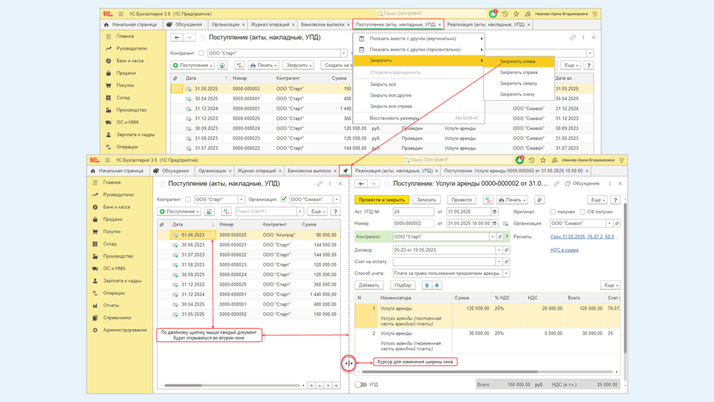Viewport: 714px width, 402px height.
Task: Open 'Администрирование' in lower window sidebar
Action: pos(125,330)
